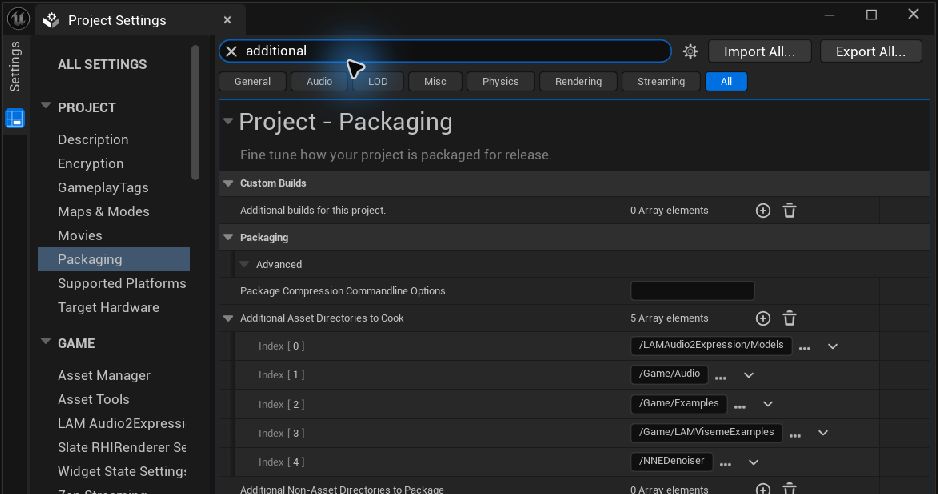
Task: Select the Misc filter tab
Action: click(x=435, y=81)
